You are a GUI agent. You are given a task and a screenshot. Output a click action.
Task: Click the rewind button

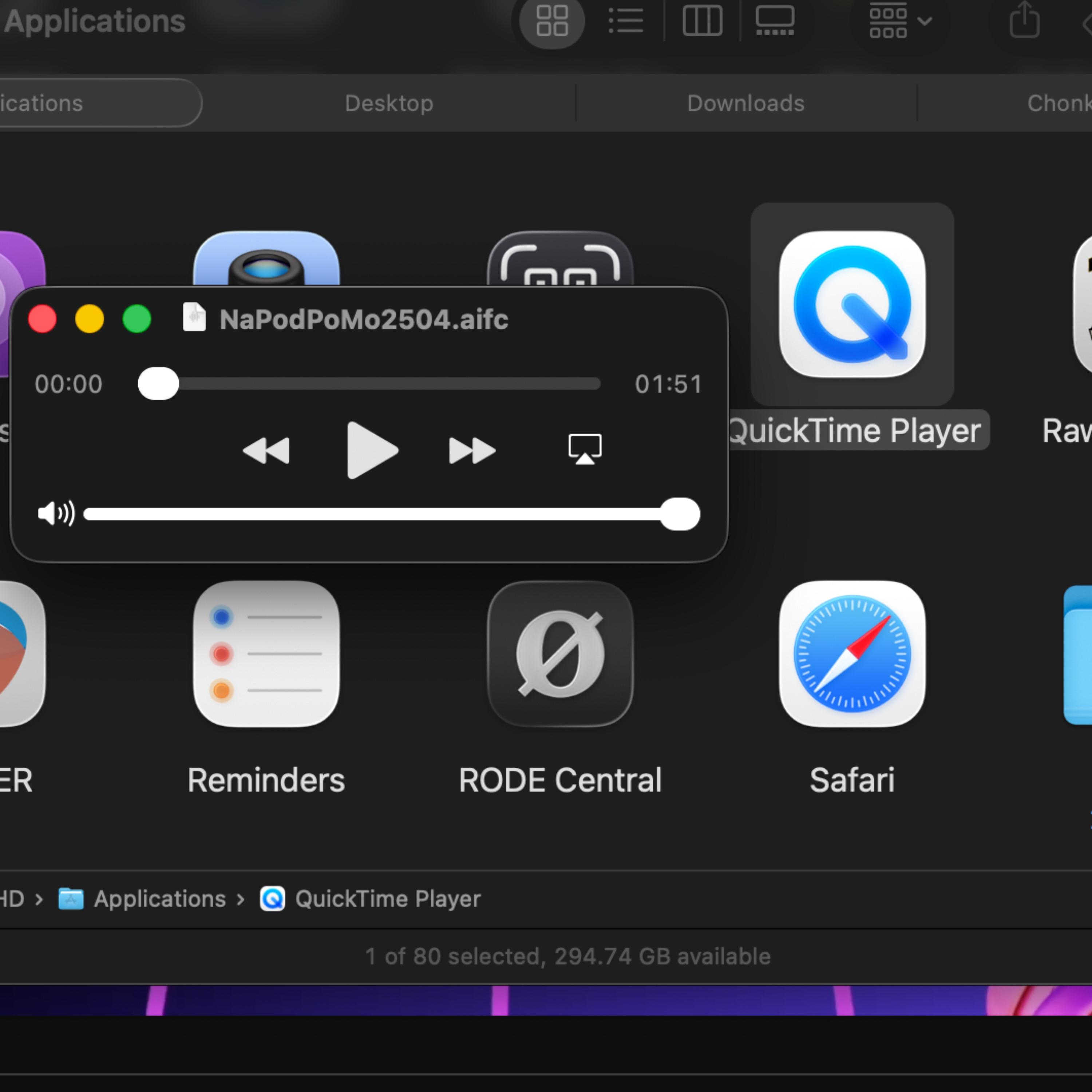[x=266, y=451]
